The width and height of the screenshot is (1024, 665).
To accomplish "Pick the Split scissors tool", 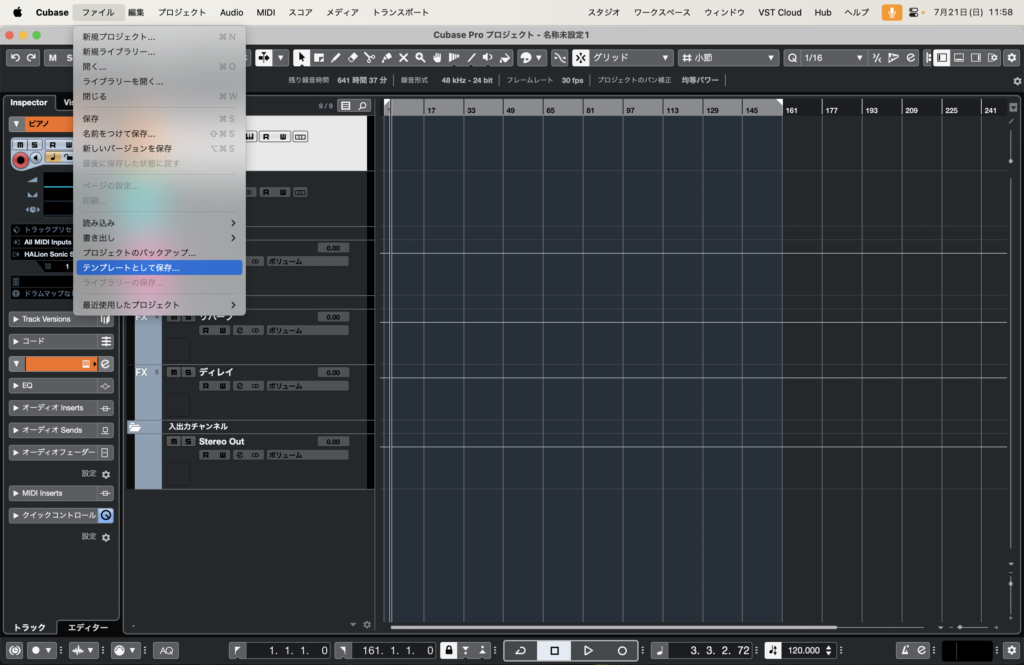I will point(369,58).
